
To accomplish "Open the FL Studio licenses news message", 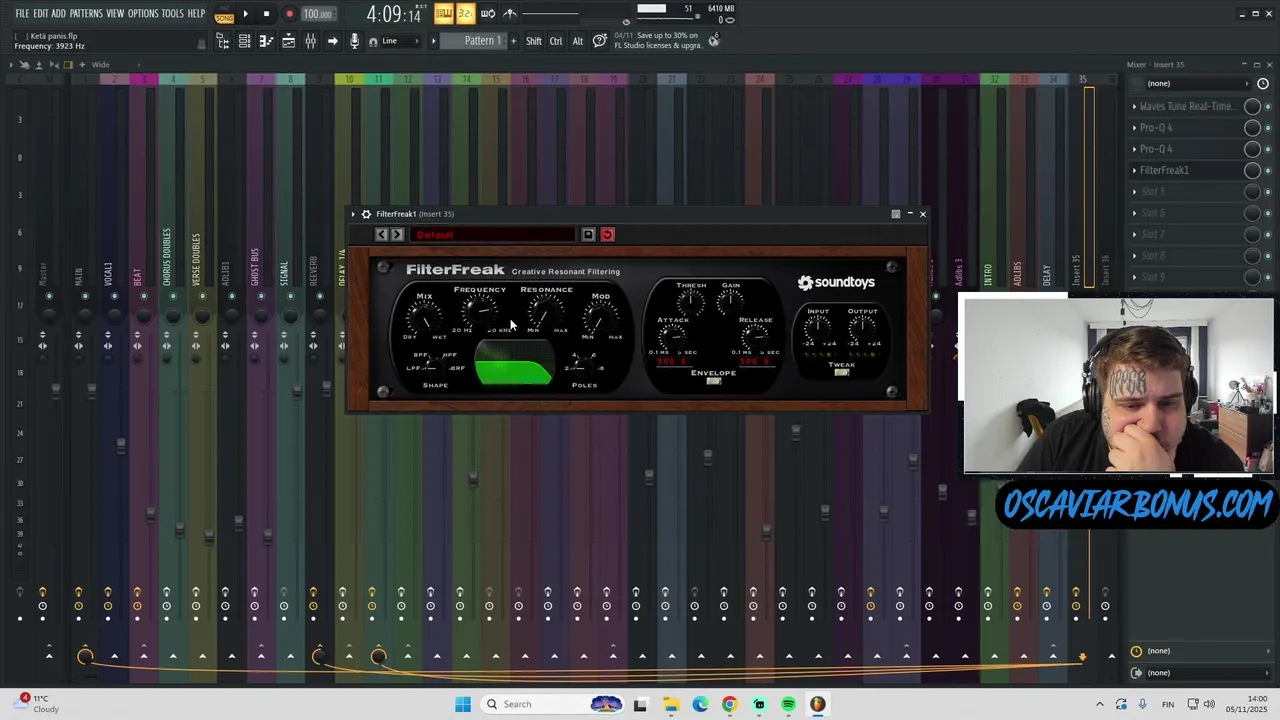I will tap(659, 40).
